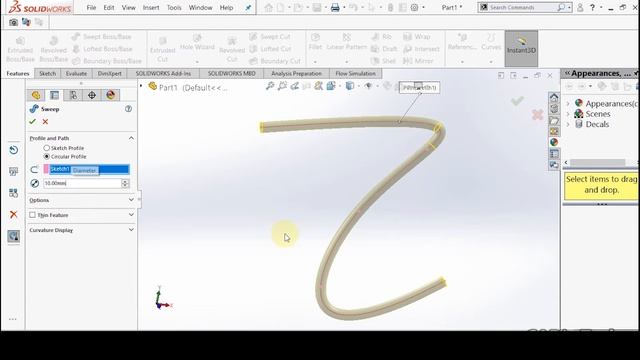This screenshot has height=360, width=640.
Task: Click the Appearances pane horizontal scrollbar
Action: tap(598, 162)
